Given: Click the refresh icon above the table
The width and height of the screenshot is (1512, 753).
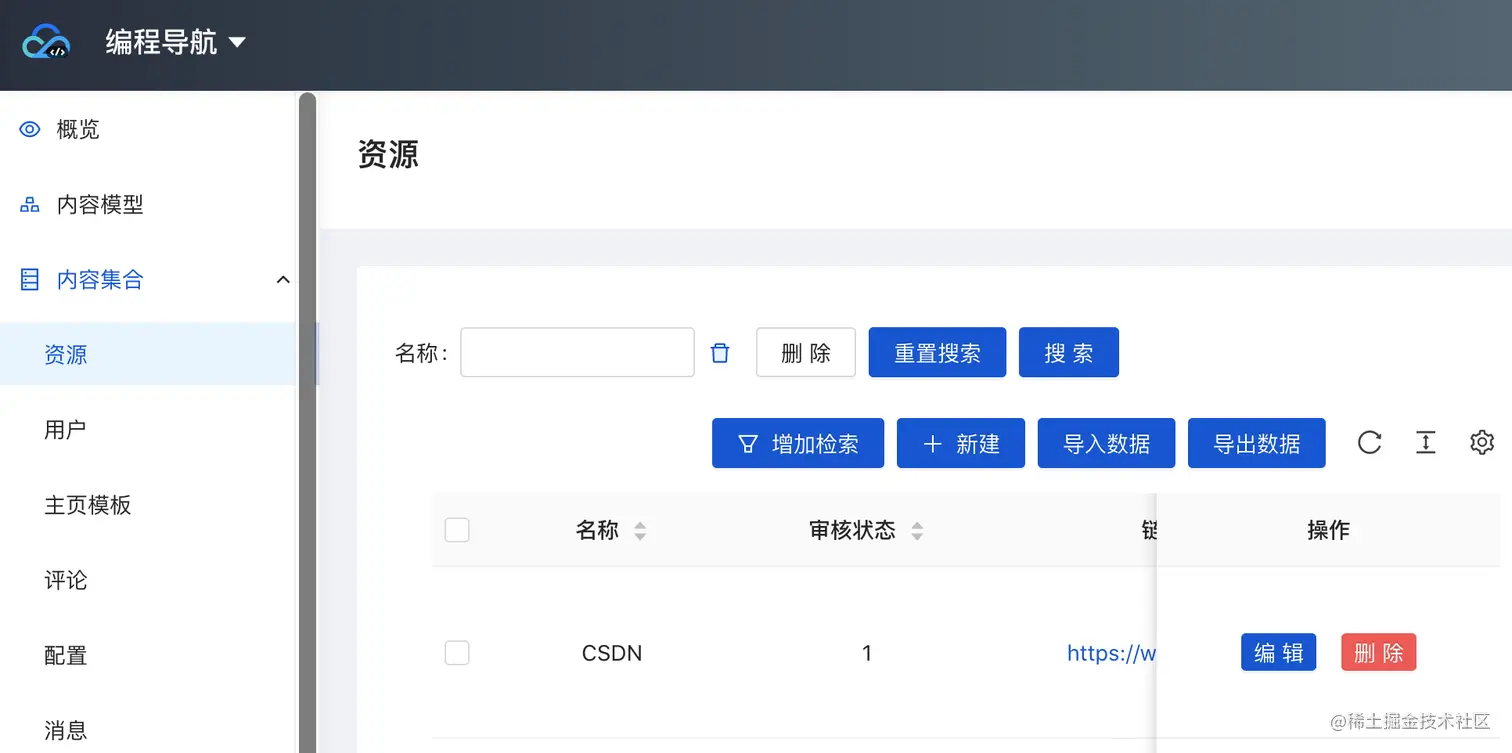Looking at the screenshot, I should (x=1369, y=442).
